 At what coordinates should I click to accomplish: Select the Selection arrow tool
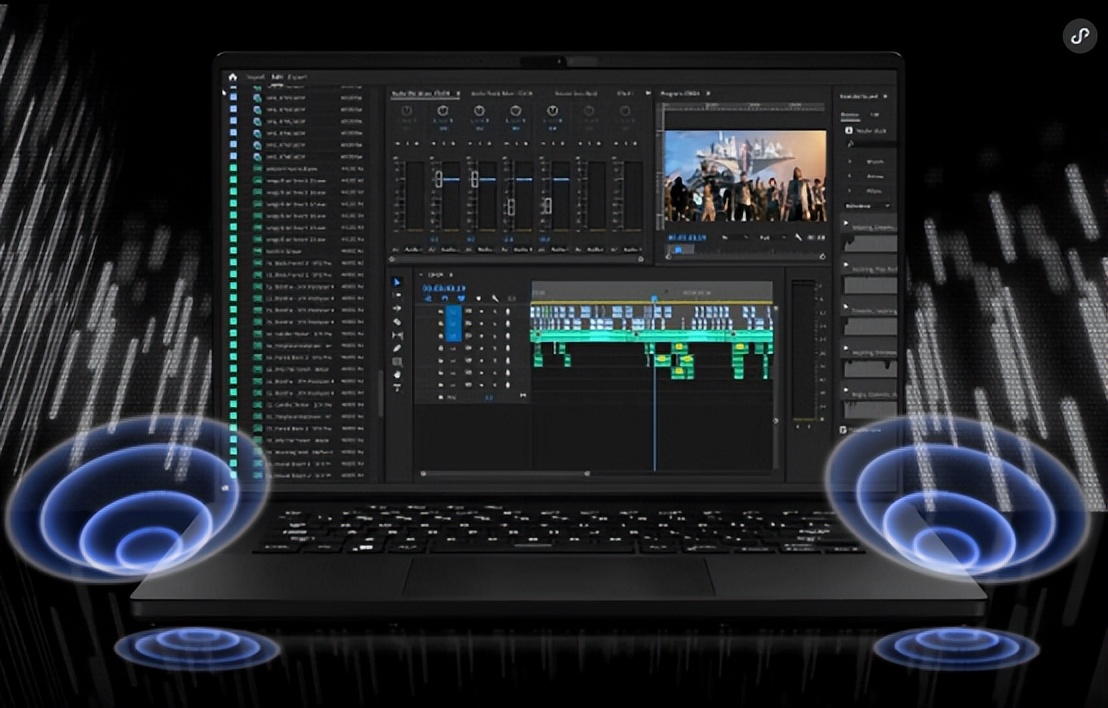(x=397, y=283)
